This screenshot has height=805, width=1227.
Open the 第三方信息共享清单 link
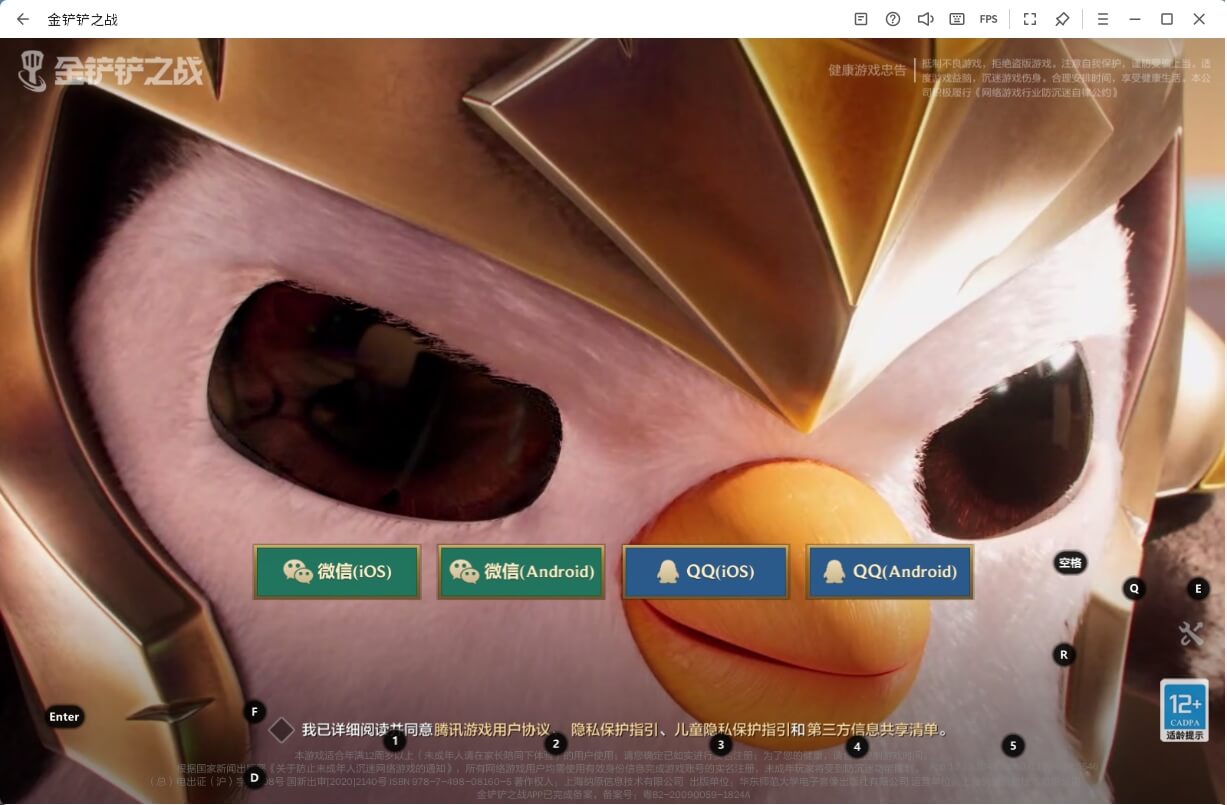coord(875,730)
